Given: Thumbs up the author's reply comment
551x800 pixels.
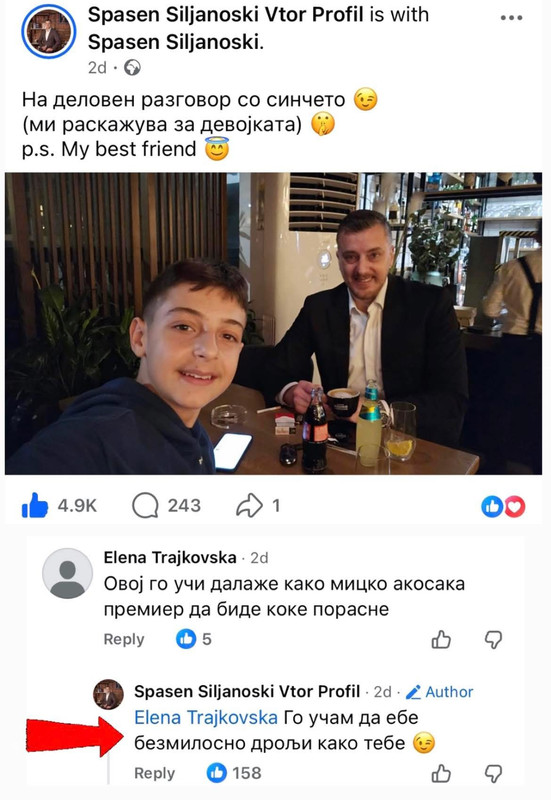Looking at the screenshot, I should [x=441, y=773].
